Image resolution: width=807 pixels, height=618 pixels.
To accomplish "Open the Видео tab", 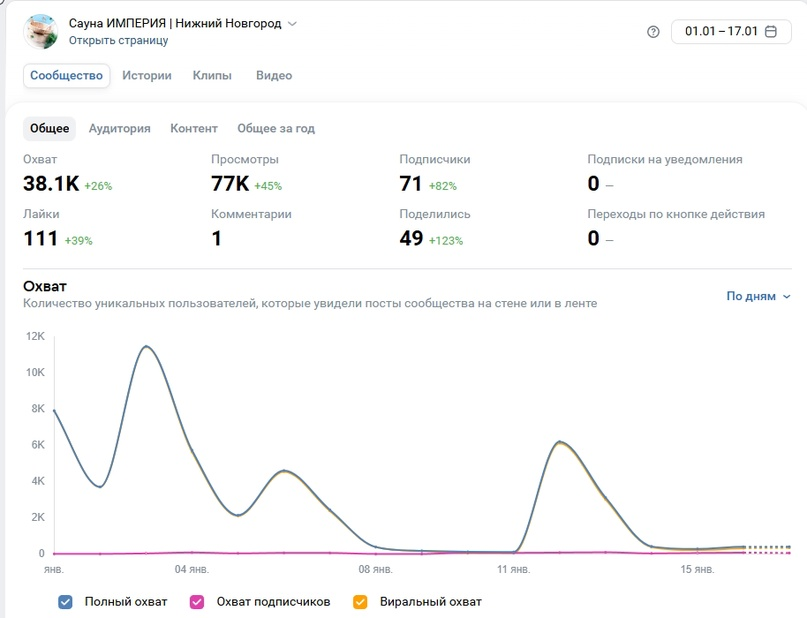I will [x=274, y=76].
